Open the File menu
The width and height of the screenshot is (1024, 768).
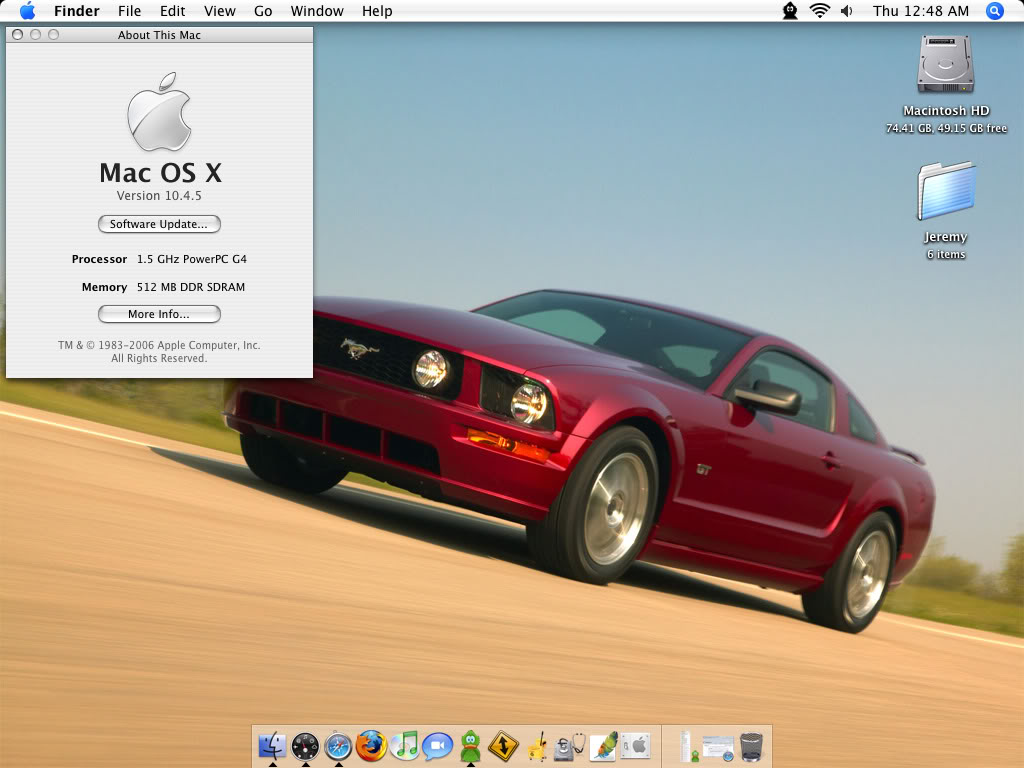[x=129, y=11]
